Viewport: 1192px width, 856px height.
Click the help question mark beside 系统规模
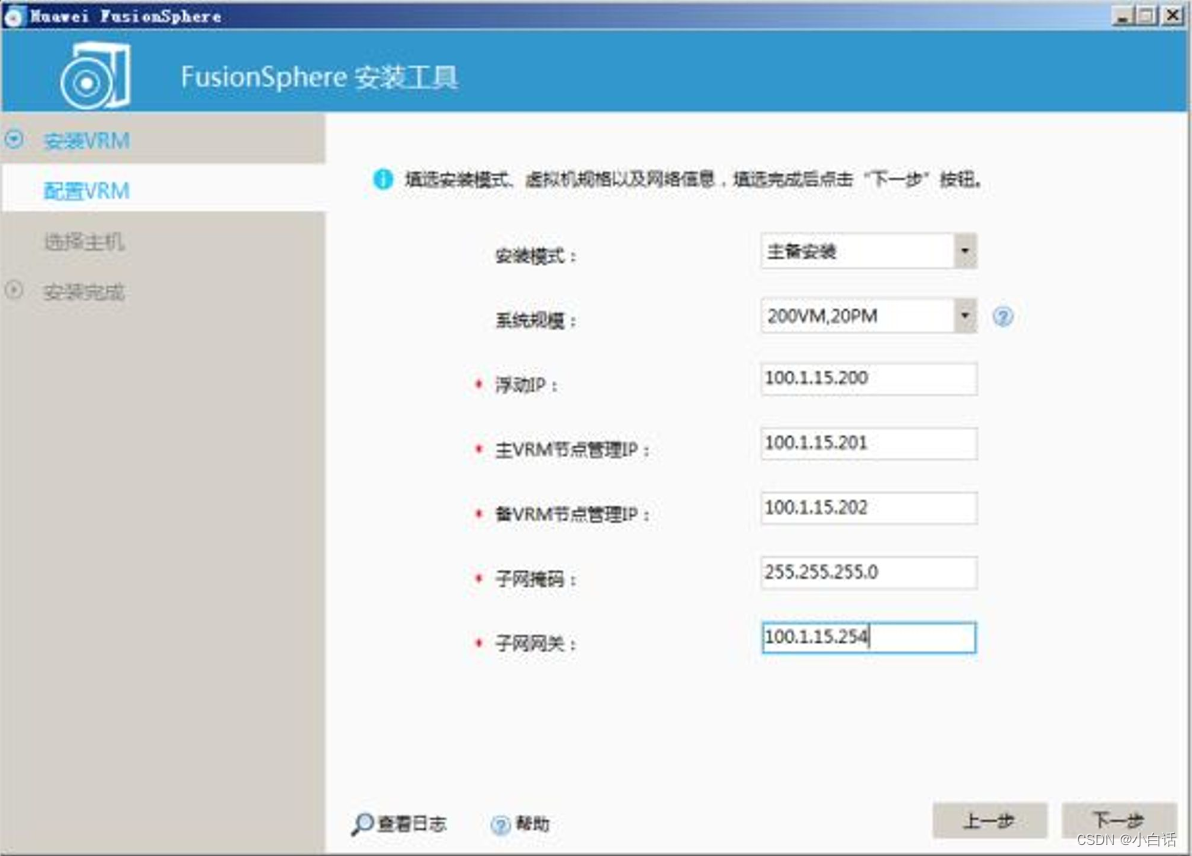[x=1003, y=316]
